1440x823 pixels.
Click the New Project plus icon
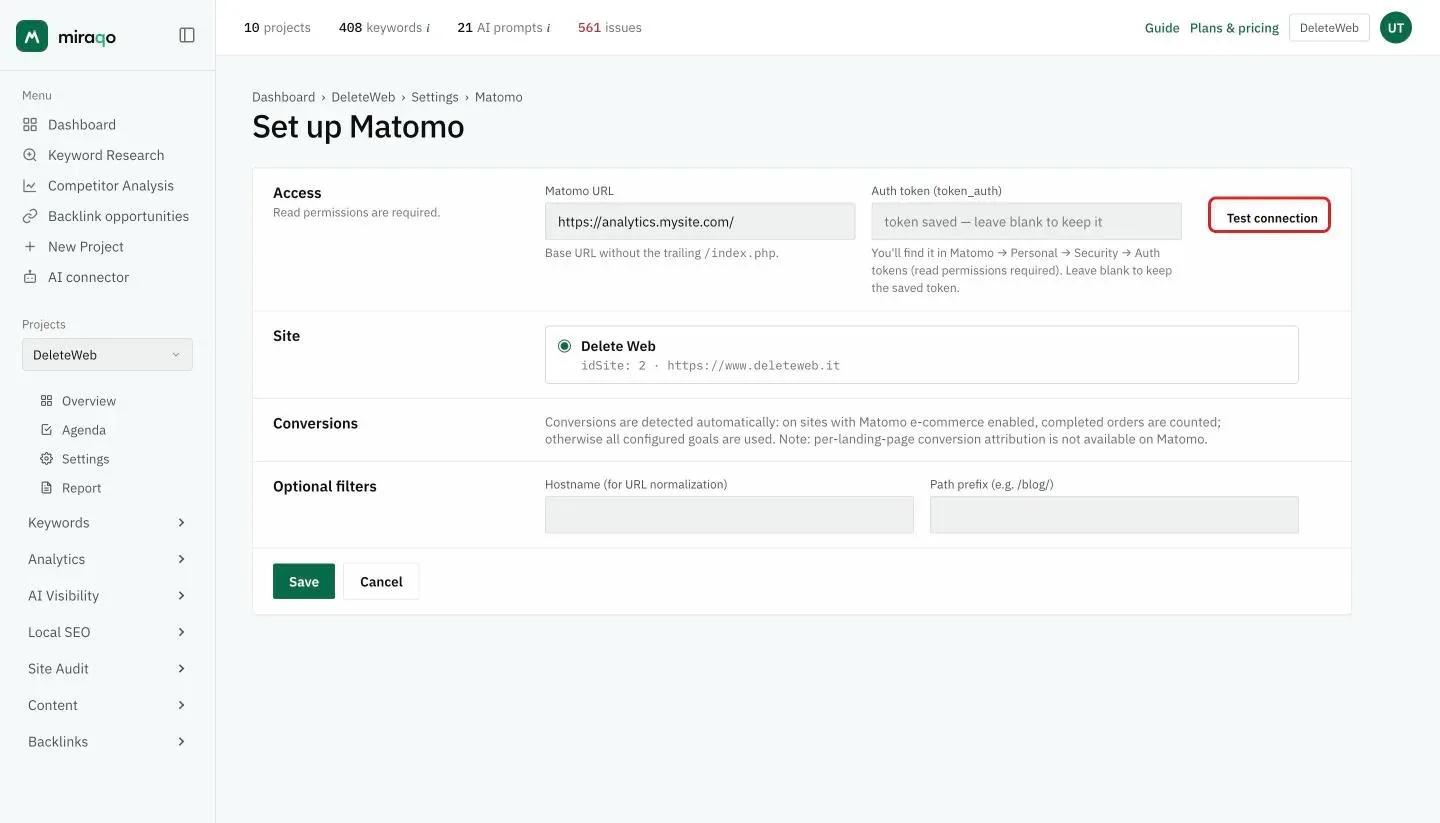pyautogui.click(x=30, y=247)
